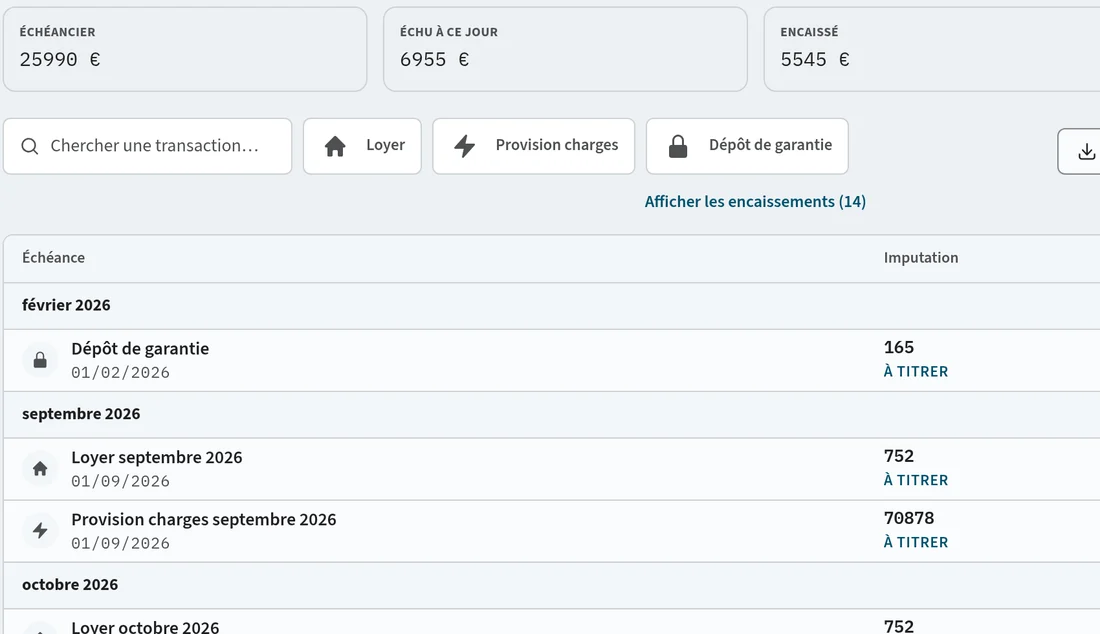This screenshot has width=1100, height=634.
Task: Click the lightning icon beside Provision charges septembre 2026
Action: (40, 530)
